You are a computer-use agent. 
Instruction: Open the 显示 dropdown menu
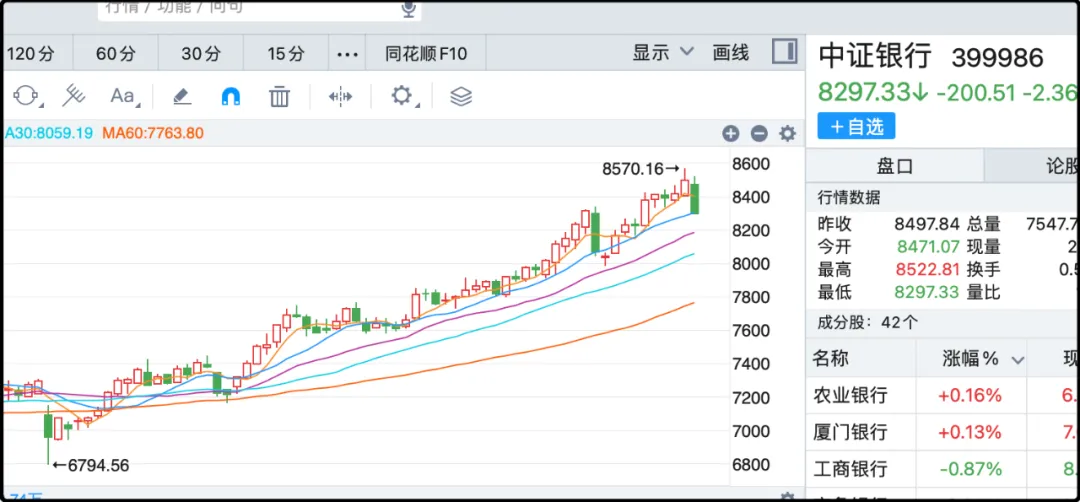click(x=663, y=53)
